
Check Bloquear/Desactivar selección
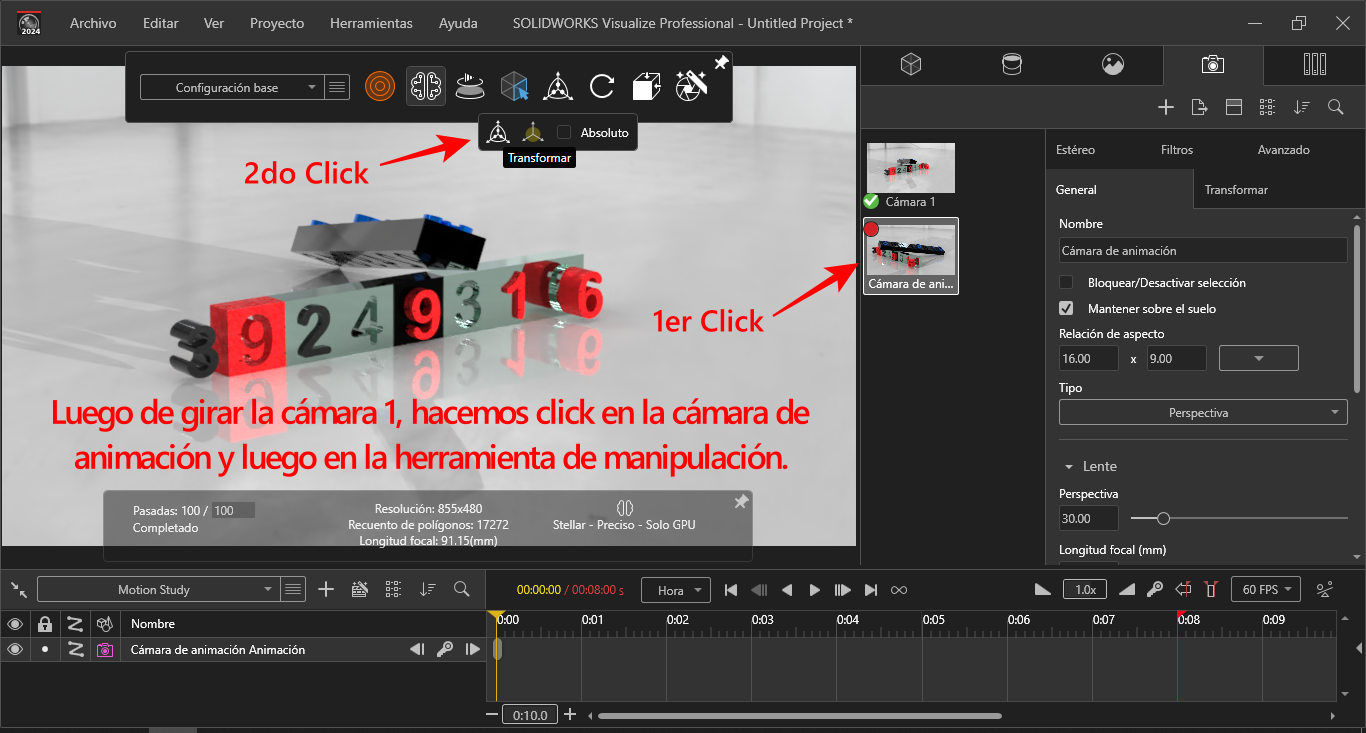(1066, 283)
